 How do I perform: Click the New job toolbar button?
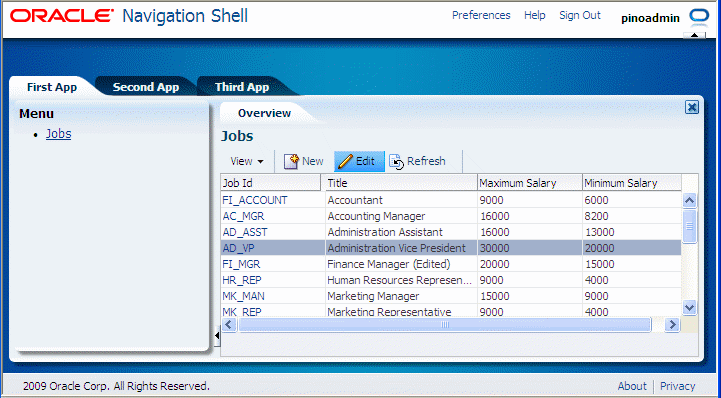pyautogui.click(x=303, y=161)
